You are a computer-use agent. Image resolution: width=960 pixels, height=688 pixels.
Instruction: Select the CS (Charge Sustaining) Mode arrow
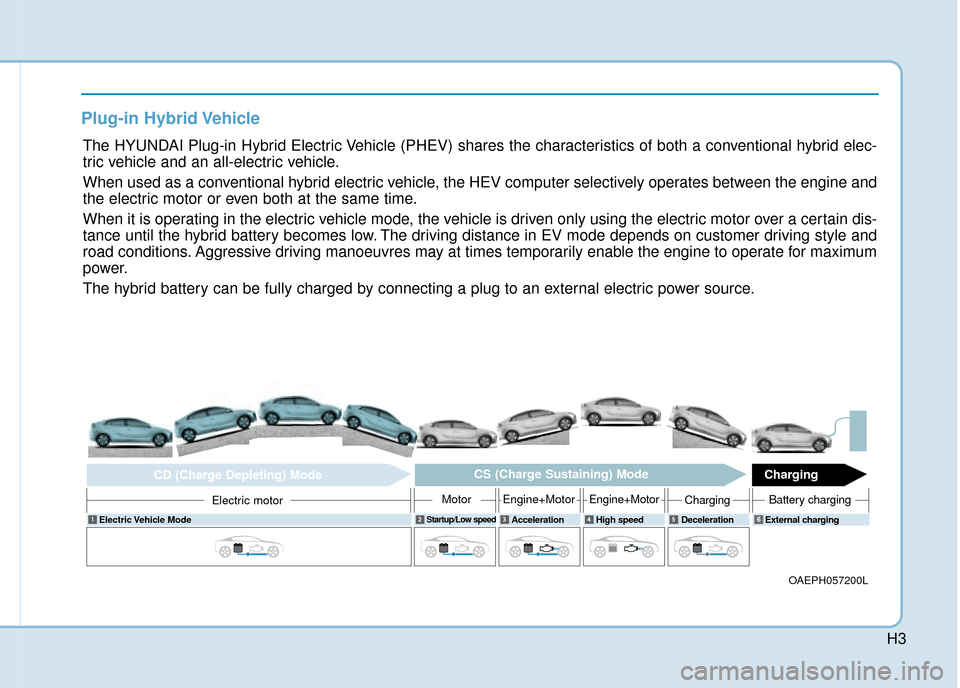click(x=580, y=474)
